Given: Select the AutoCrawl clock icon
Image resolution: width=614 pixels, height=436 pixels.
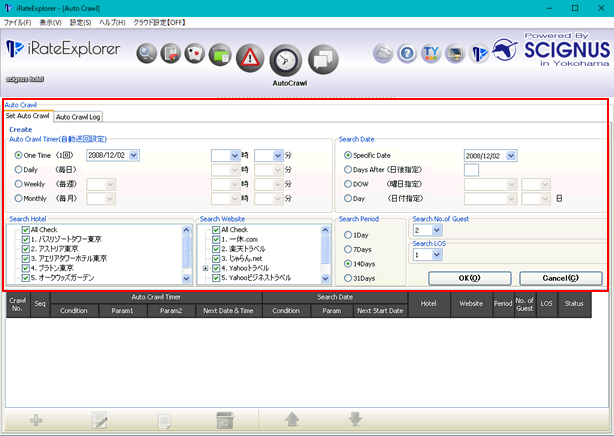Looking at the screenshot, I should (286, 59).
